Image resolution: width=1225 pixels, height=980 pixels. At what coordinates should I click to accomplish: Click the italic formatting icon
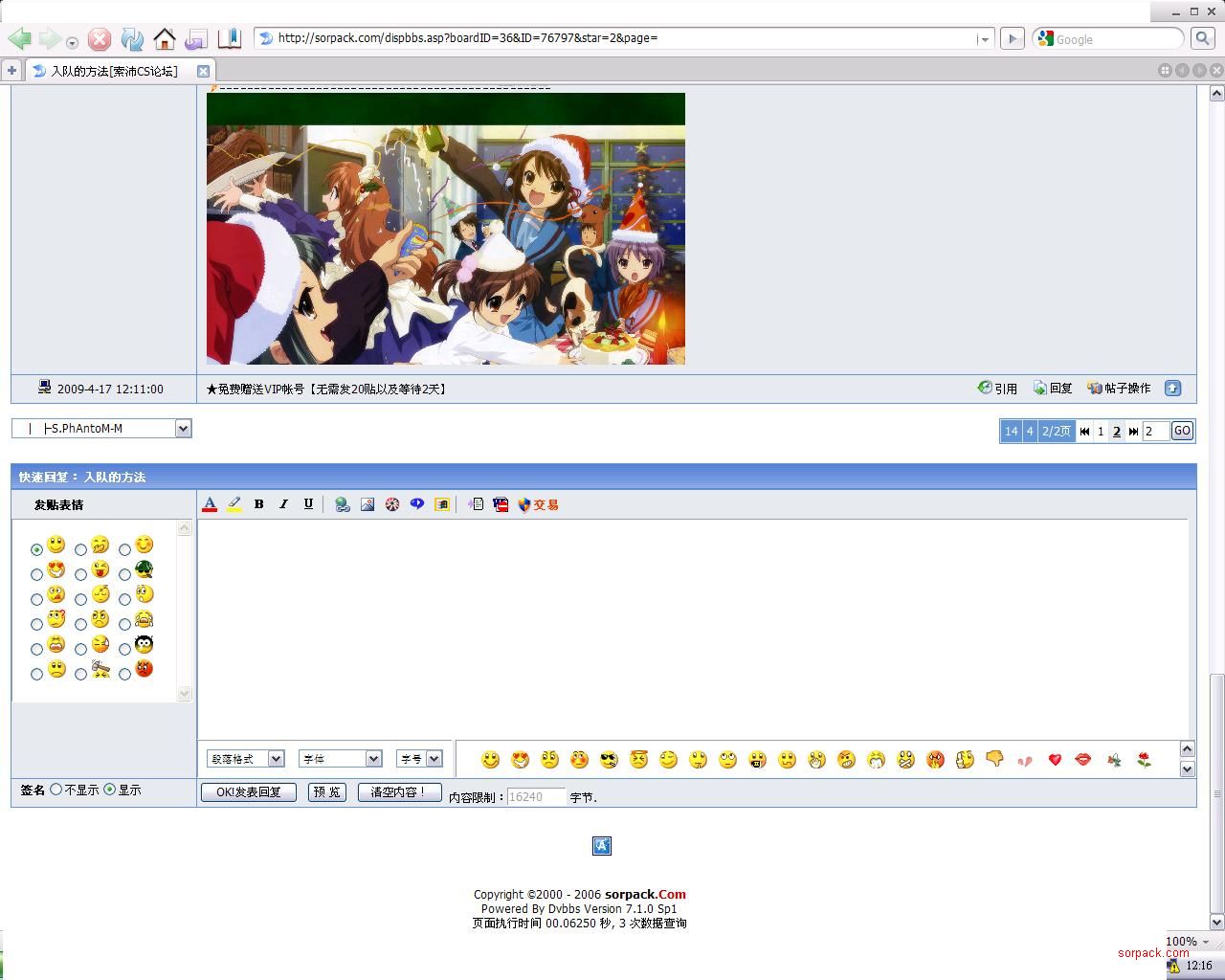click(283, 504)
